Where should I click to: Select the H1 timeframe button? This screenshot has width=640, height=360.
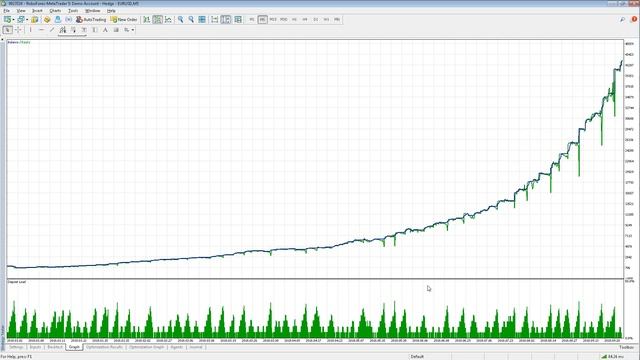[x=294, y=19]
